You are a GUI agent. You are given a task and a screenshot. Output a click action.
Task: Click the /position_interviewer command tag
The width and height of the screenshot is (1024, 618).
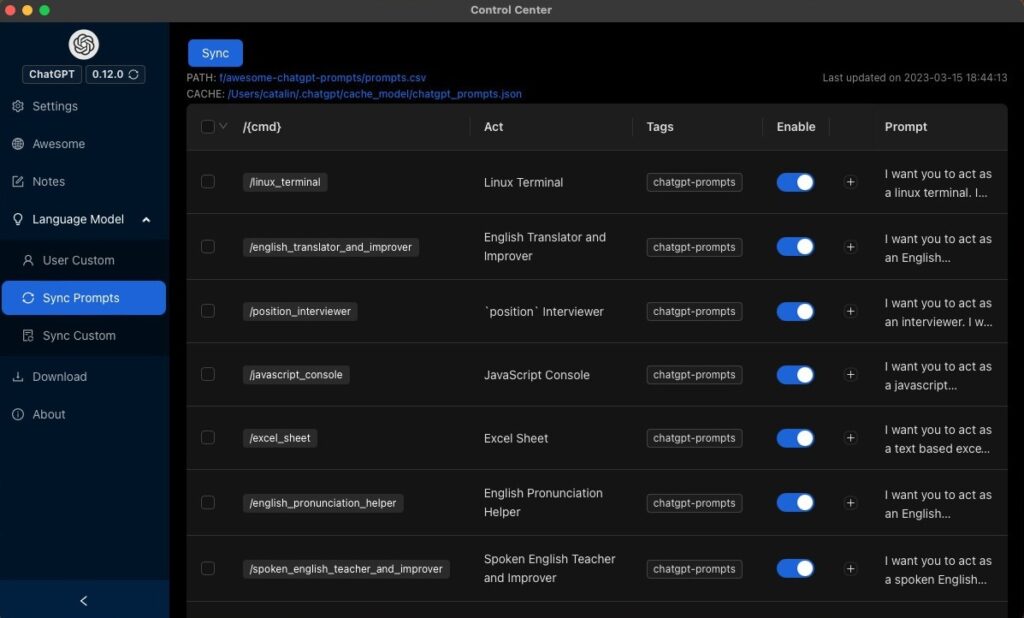point(300,312)
